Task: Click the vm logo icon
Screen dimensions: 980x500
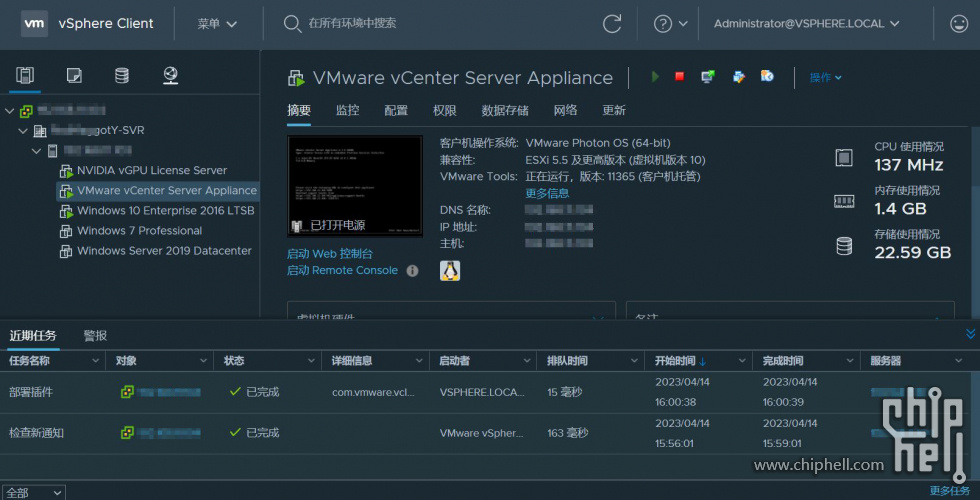Action: pos(34,24)
